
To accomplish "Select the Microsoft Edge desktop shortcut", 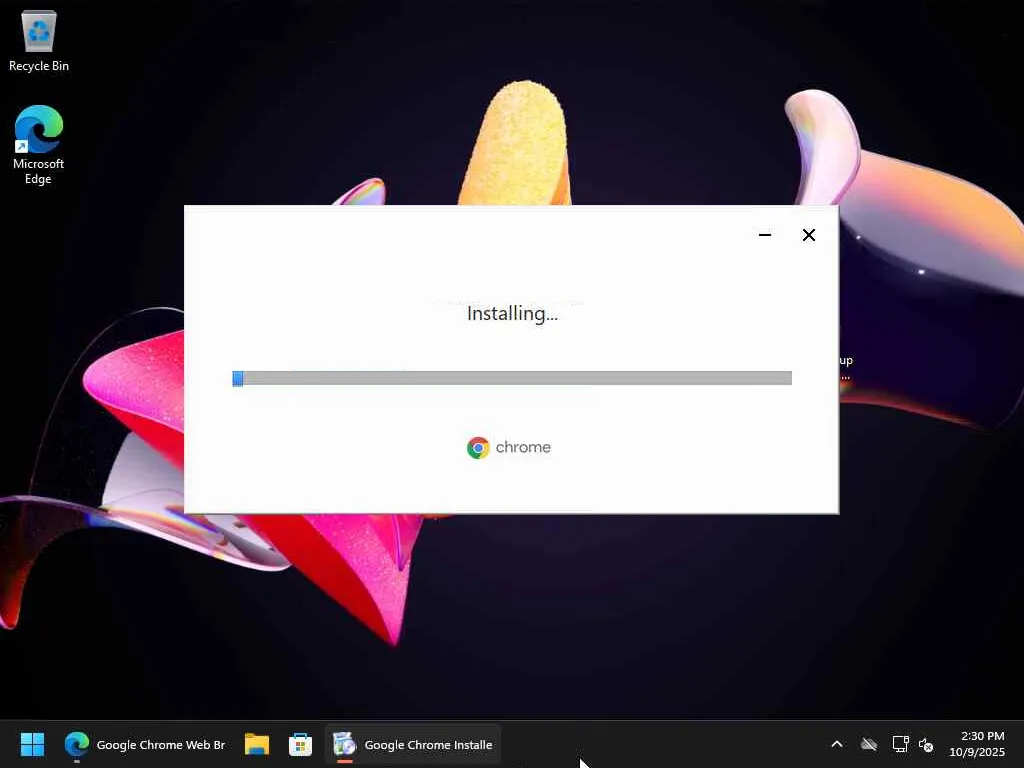I will (39, 145).
